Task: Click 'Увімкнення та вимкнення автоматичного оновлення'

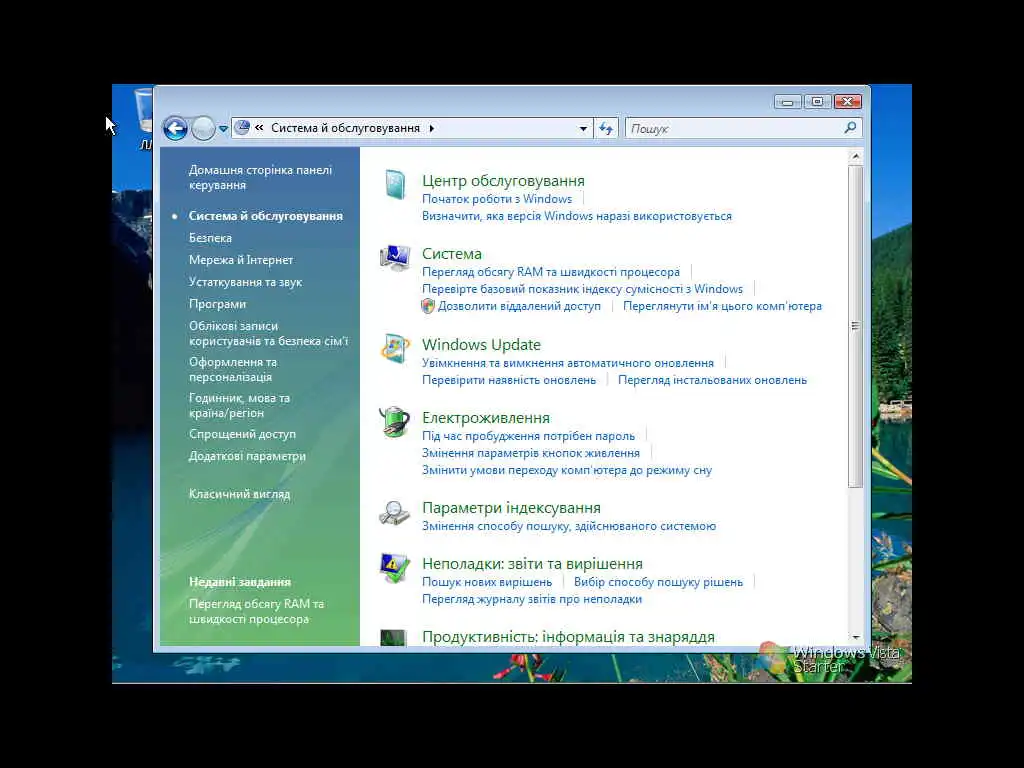Action: pyautogui.click(x=568, y=363)
